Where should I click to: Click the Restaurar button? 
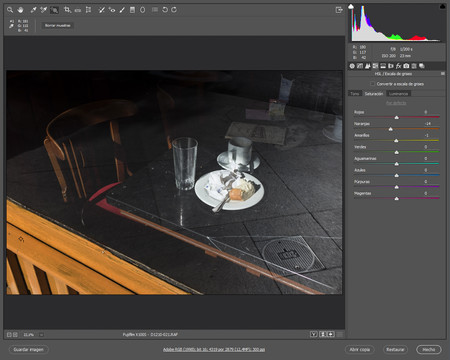[395, 349]
